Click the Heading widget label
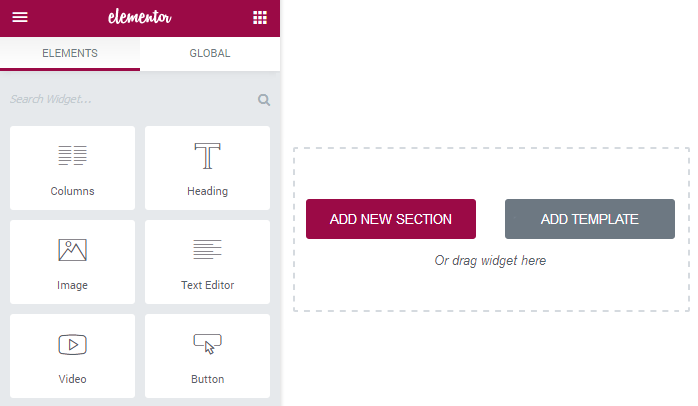 [x=207, y=191]
